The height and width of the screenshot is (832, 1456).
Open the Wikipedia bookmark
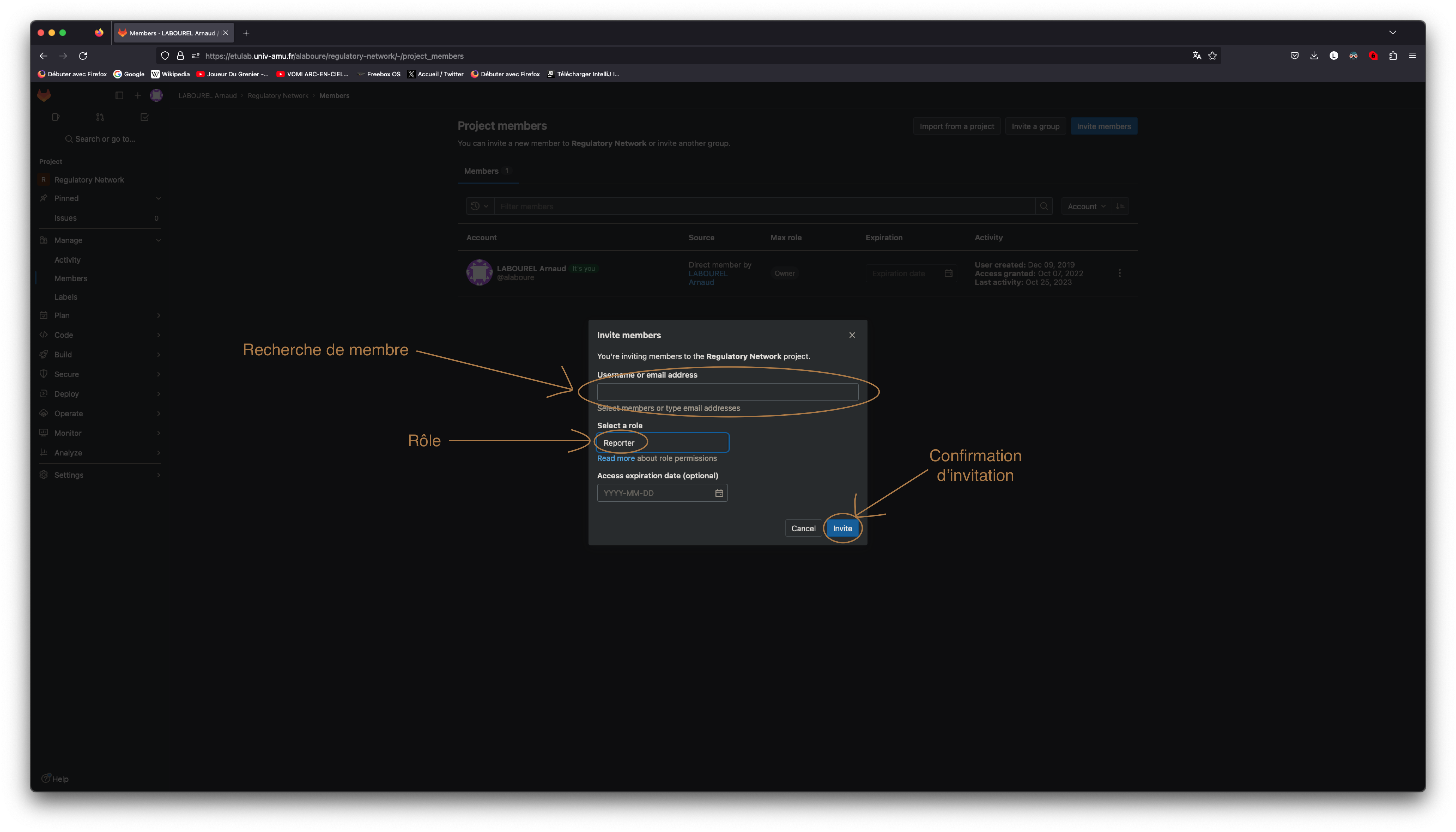tap(170, 74)
